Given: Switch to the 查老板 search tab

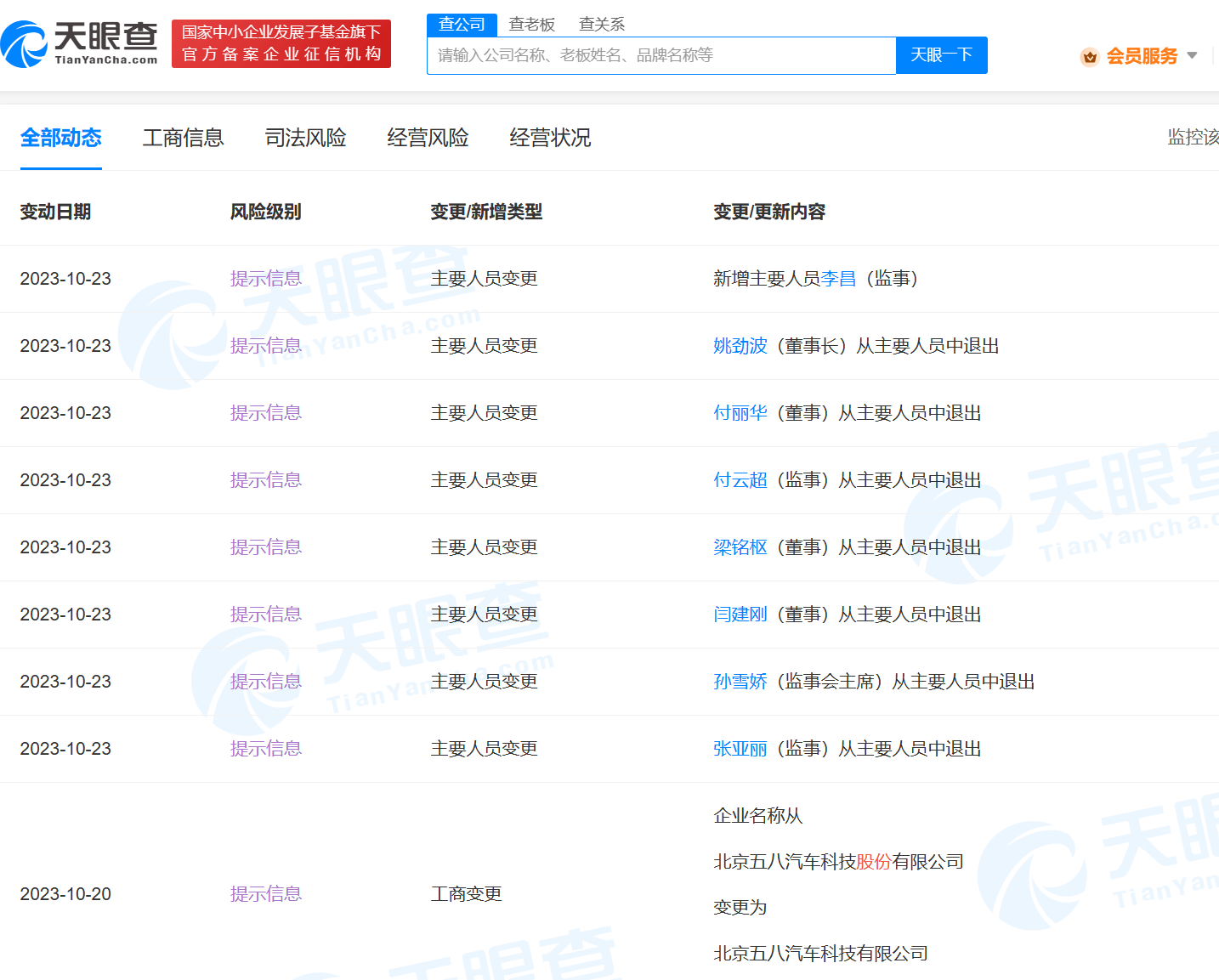Looking at the screenshot, I should click(531, 25).
